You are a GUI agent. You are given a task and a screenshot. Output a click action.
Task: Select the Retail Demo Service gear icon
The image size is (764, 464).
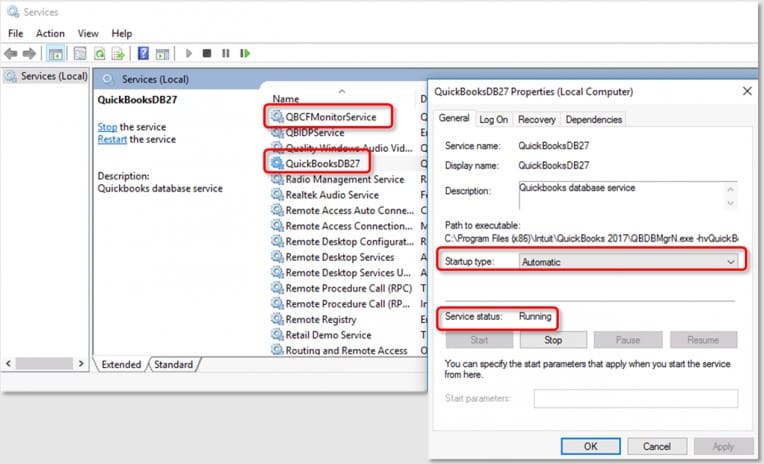(277, 335)
